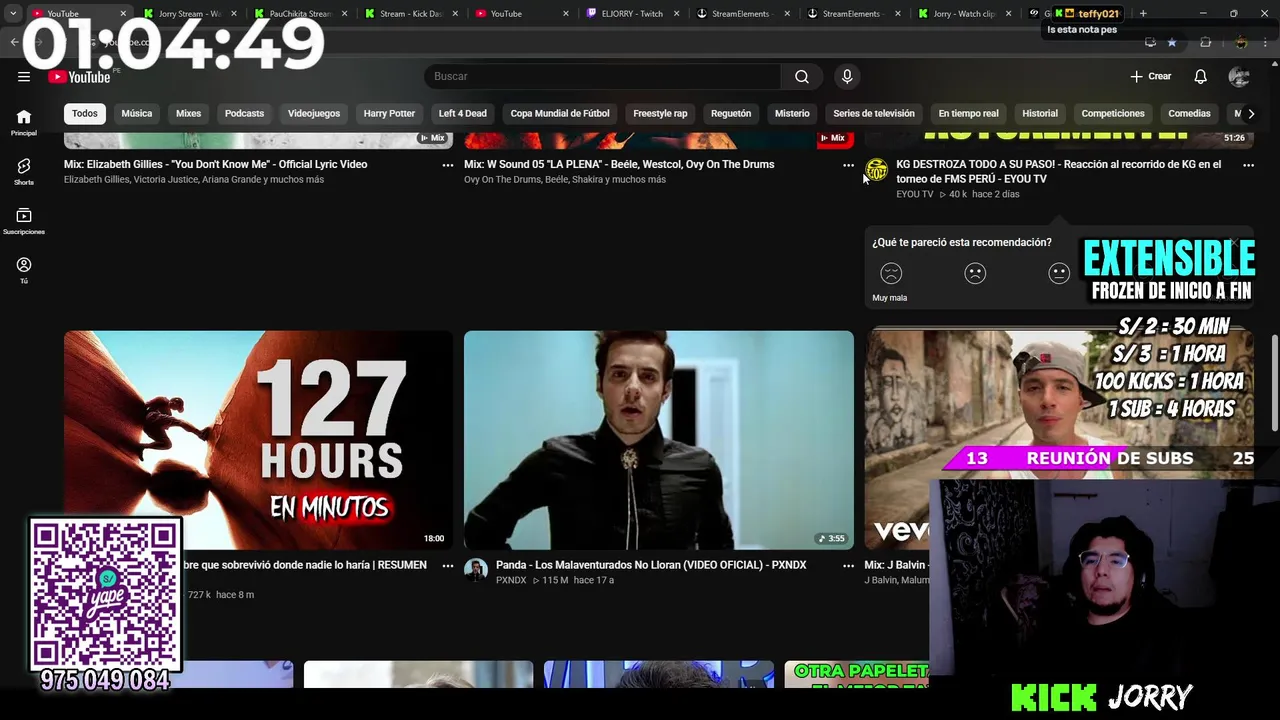Select the Freestyle rap chip

660,113
